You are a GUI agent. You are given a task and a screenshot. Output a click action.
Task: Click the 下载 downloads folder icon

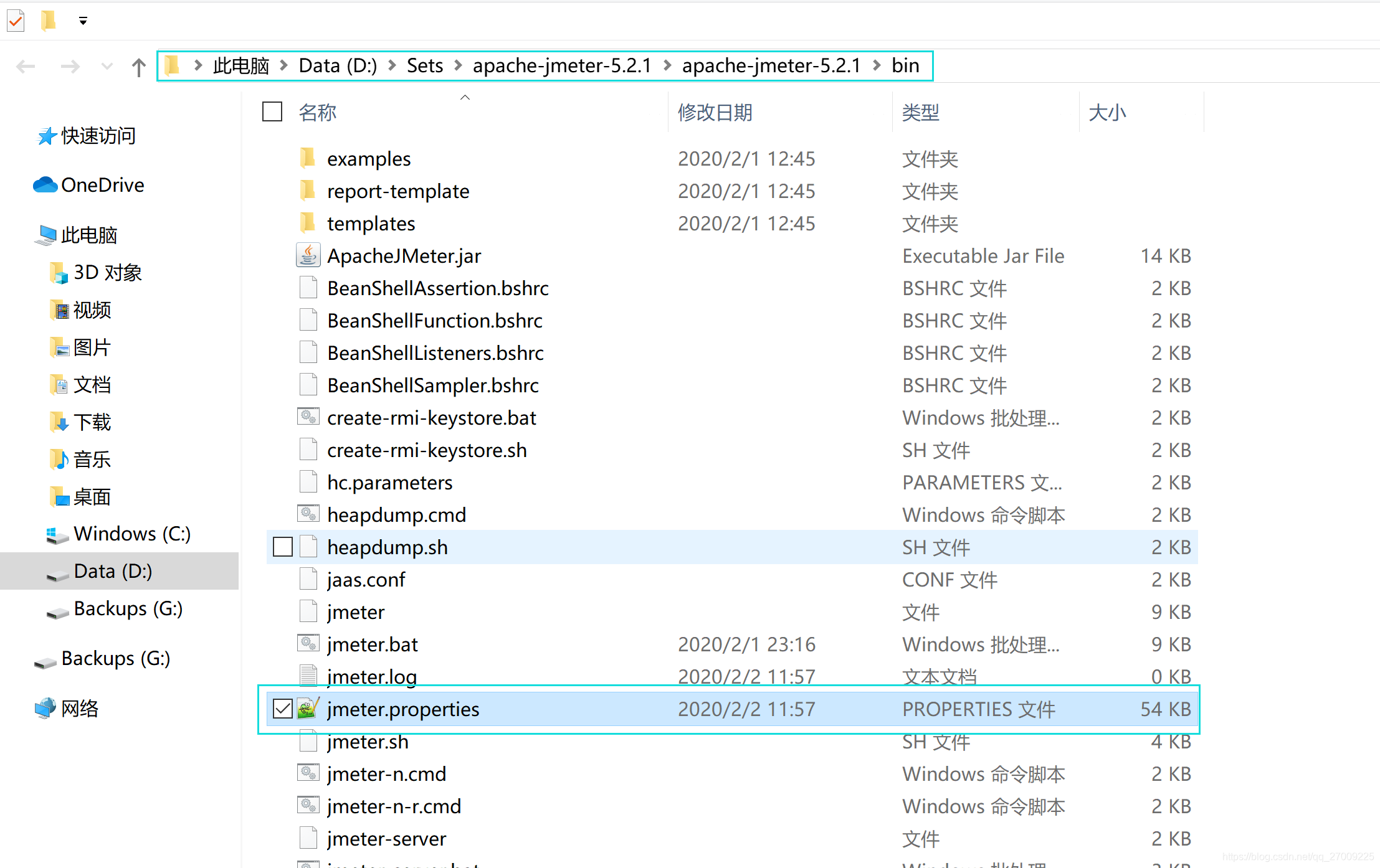click(59, 422)
